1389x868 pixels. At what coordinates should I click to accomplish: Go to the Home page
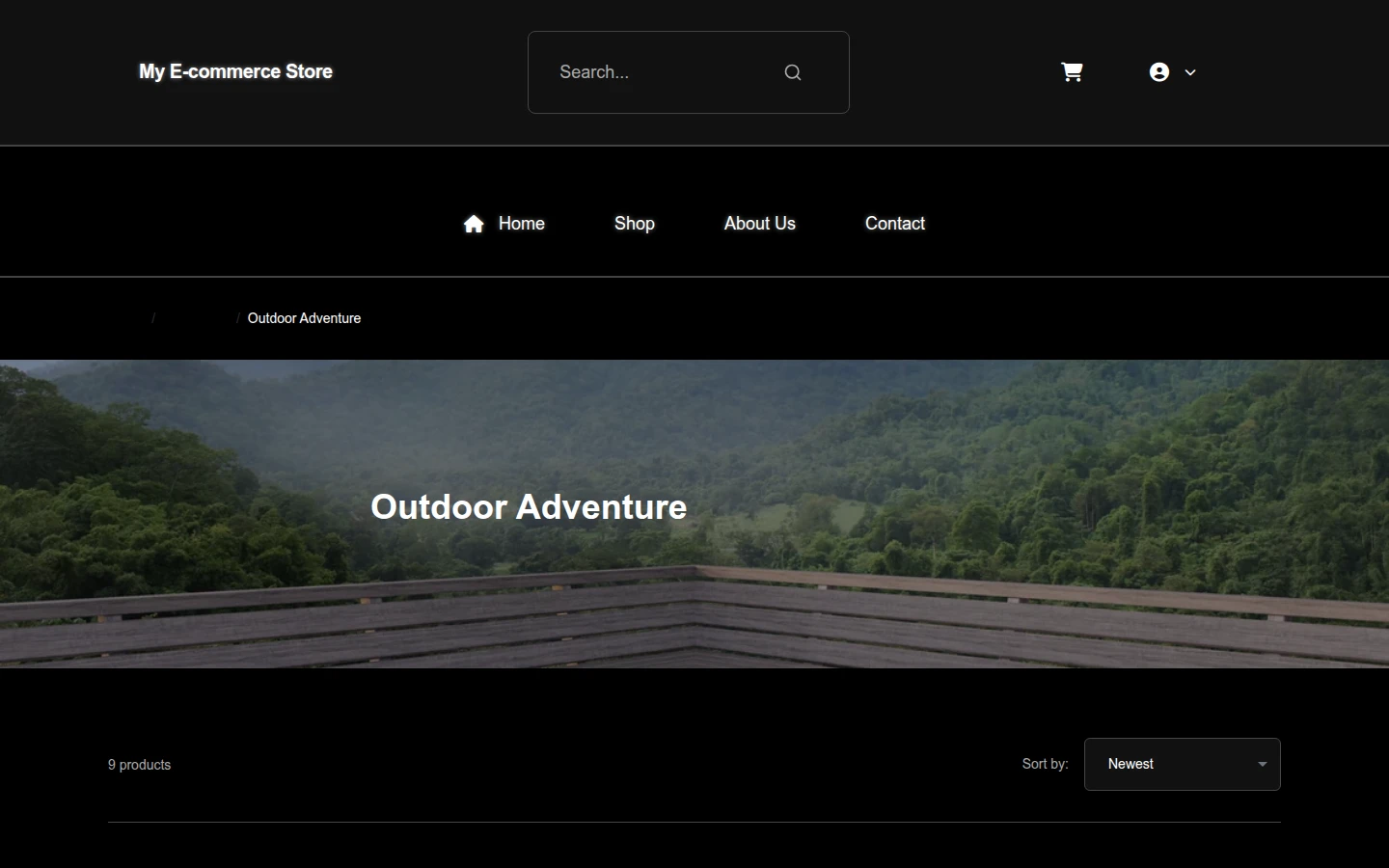[x=504, y=224]
